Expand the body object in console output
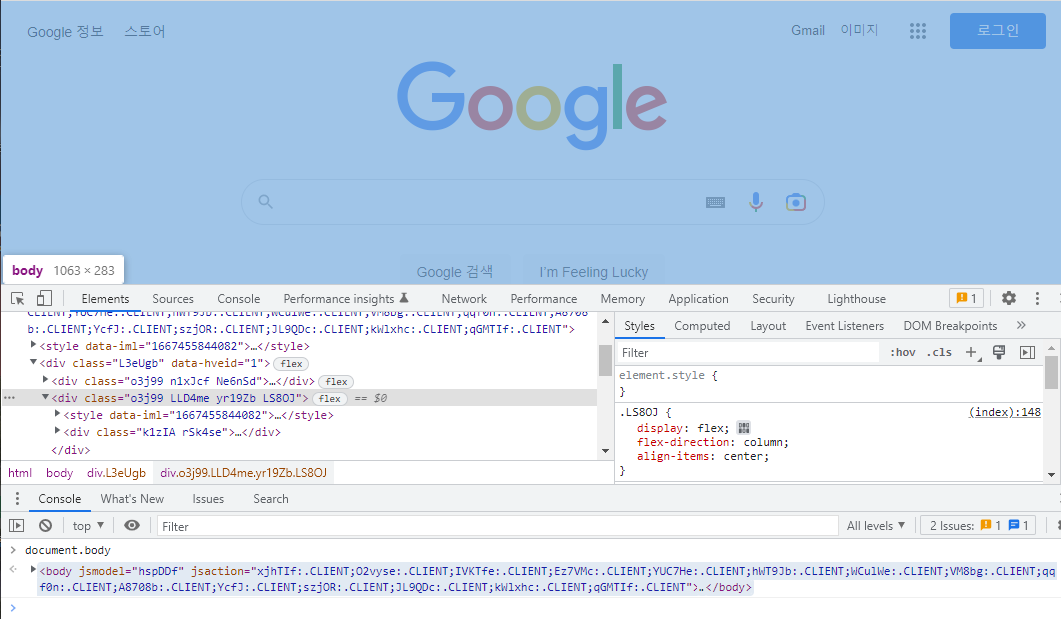The image size is (1061, 619). 32,570
